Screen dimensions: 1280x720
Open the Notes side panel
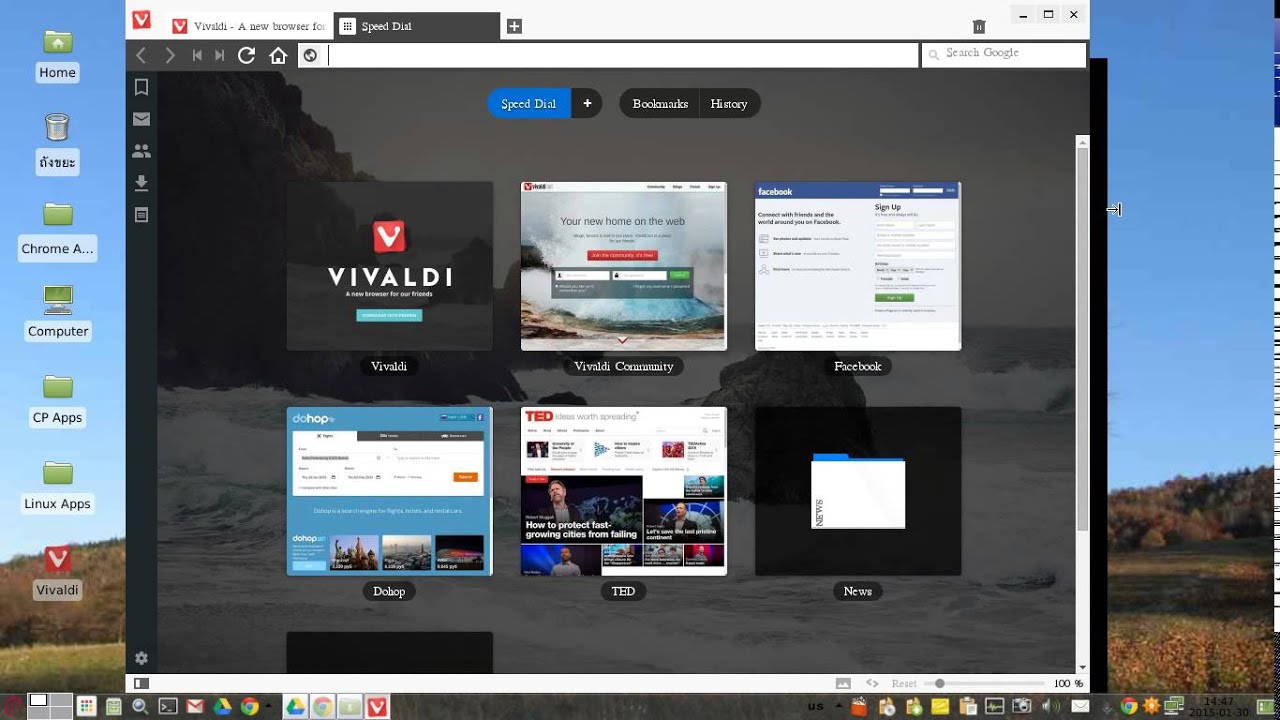coord(142,215)
